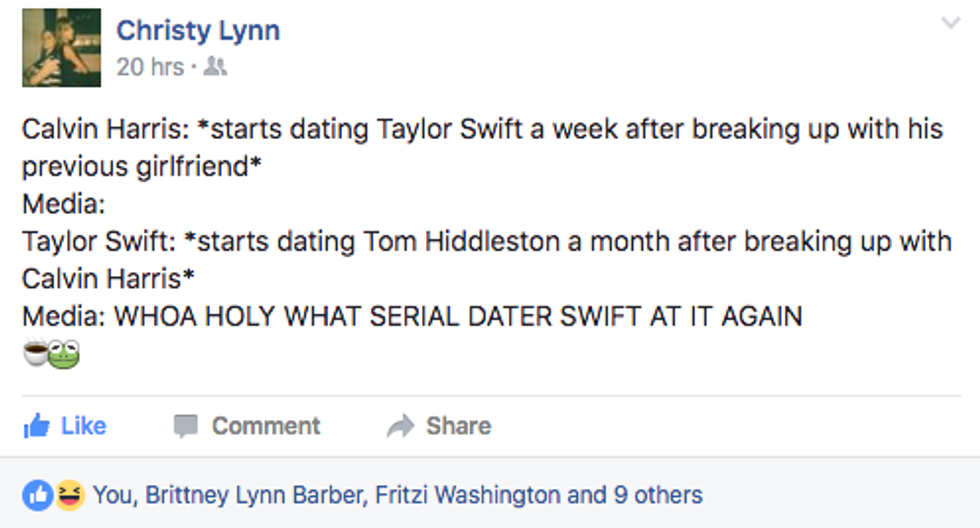980x528 pixels.
Task: Click the Haha laughing reaction badge
Action: 68,494
